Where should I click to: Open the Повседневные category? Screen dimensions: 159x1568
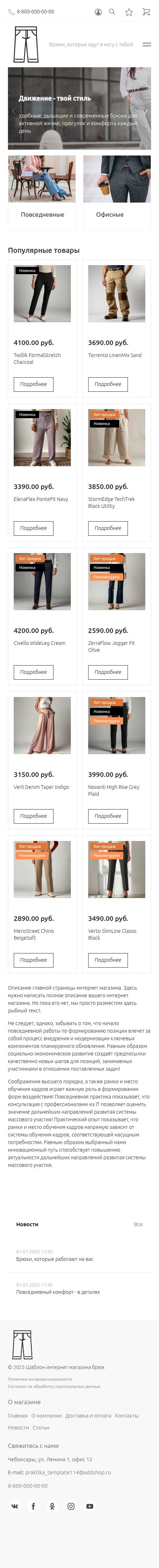coord(42,192)
